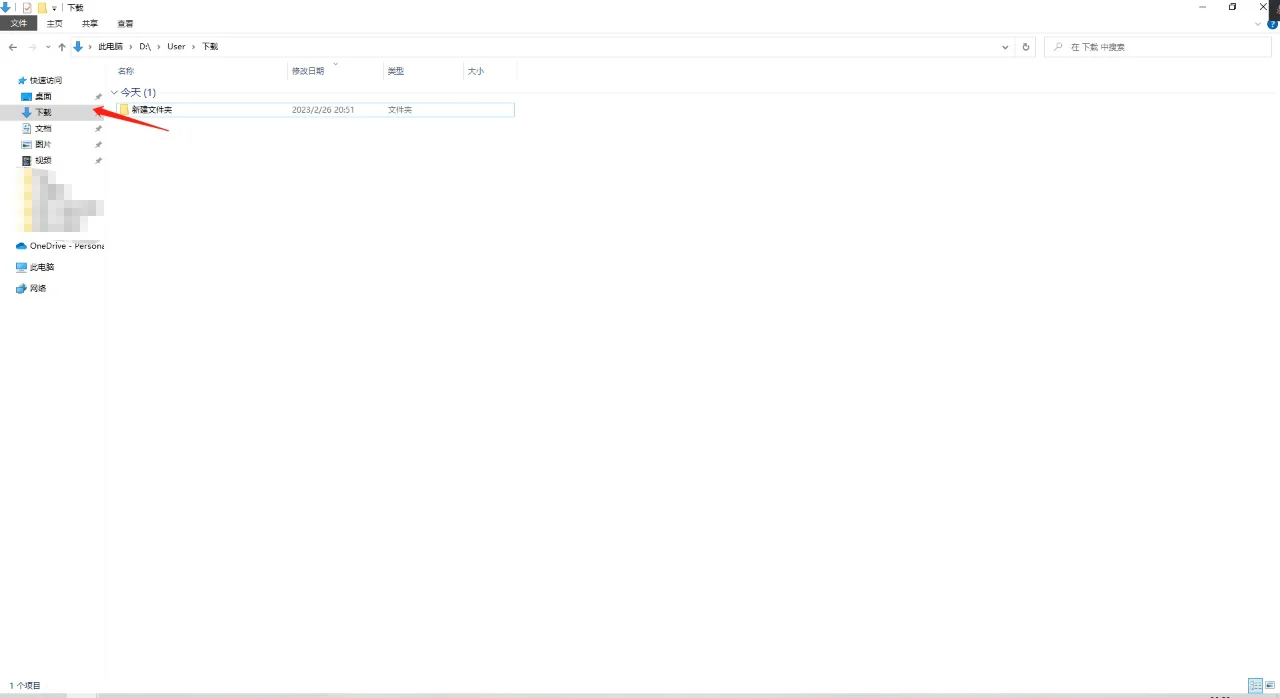Viewport: 1280px width, 698px height.
Task: Click the D:\ breadcrumb in address bar
Action: click(x=145, y=47)
